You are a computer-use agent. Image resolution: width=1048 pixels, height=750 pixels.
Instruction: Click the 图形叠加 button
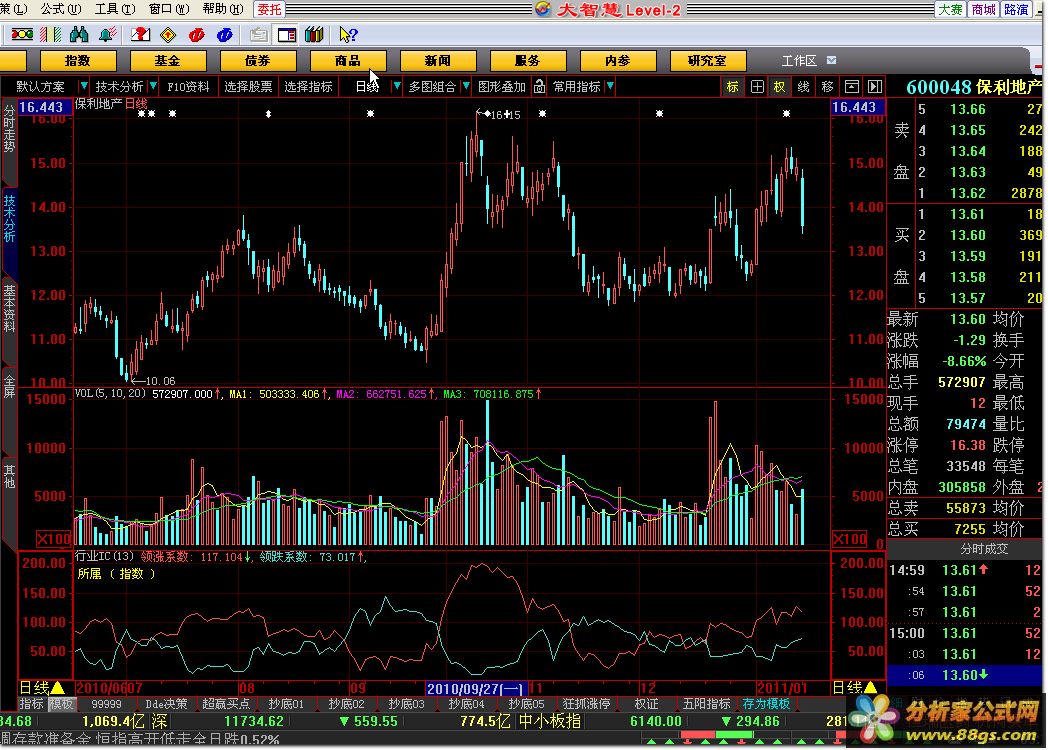(502, 86)
